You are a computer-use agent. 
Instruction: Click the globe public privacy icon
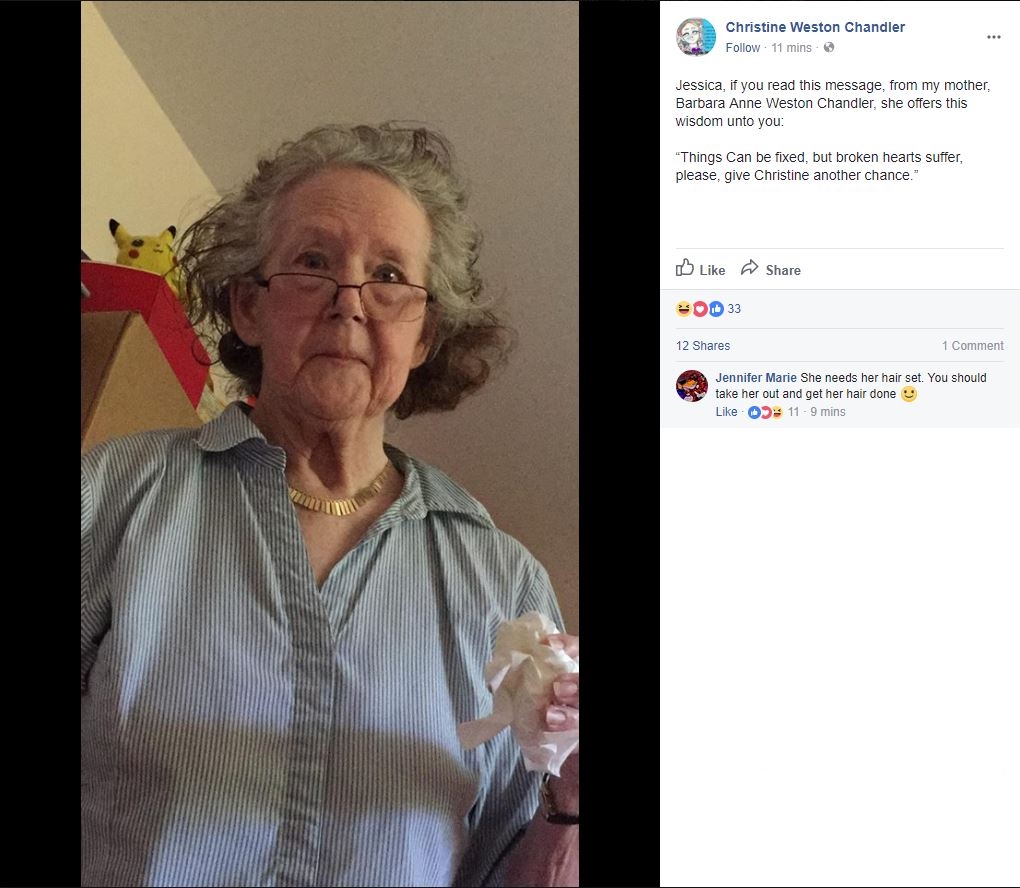tap(829, 47)
